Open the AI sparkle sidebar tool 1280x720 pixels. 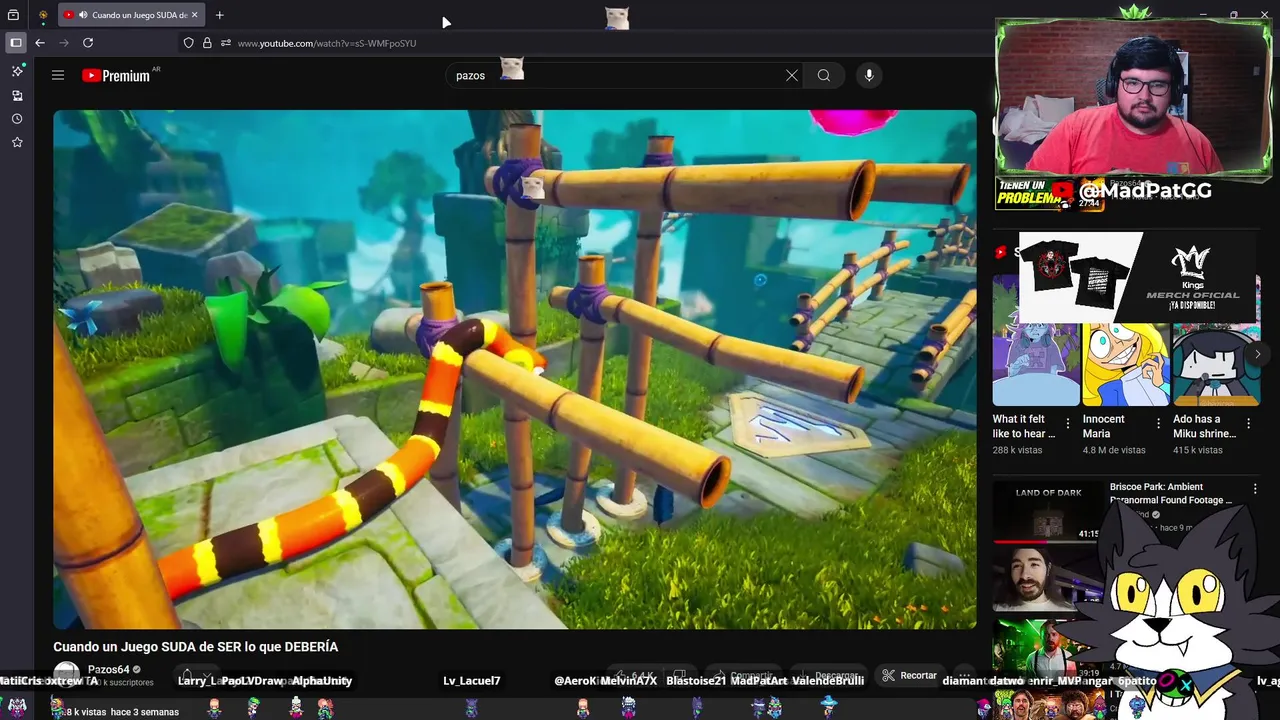[17, 71]
